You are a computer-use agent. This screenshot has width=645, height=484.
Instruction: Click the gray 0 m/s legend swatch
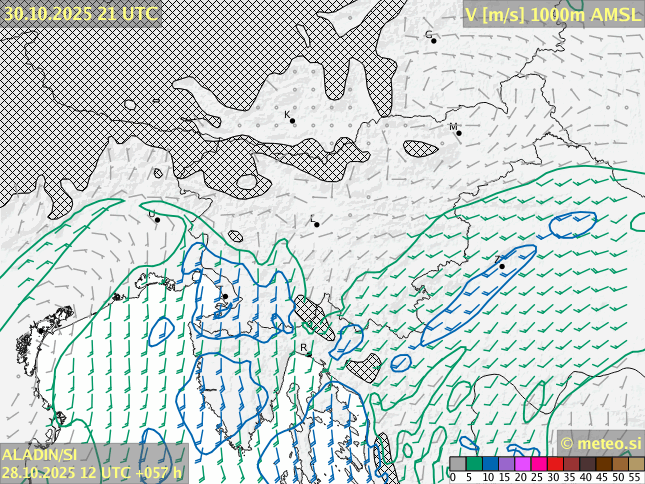tap(457, 464)
